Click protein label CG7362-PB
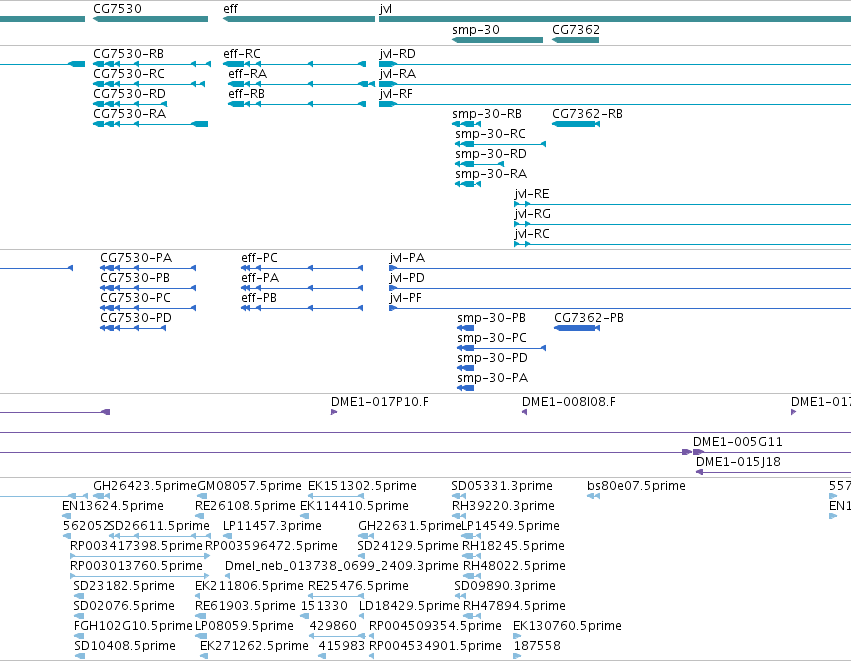 (x=589, y=318)
